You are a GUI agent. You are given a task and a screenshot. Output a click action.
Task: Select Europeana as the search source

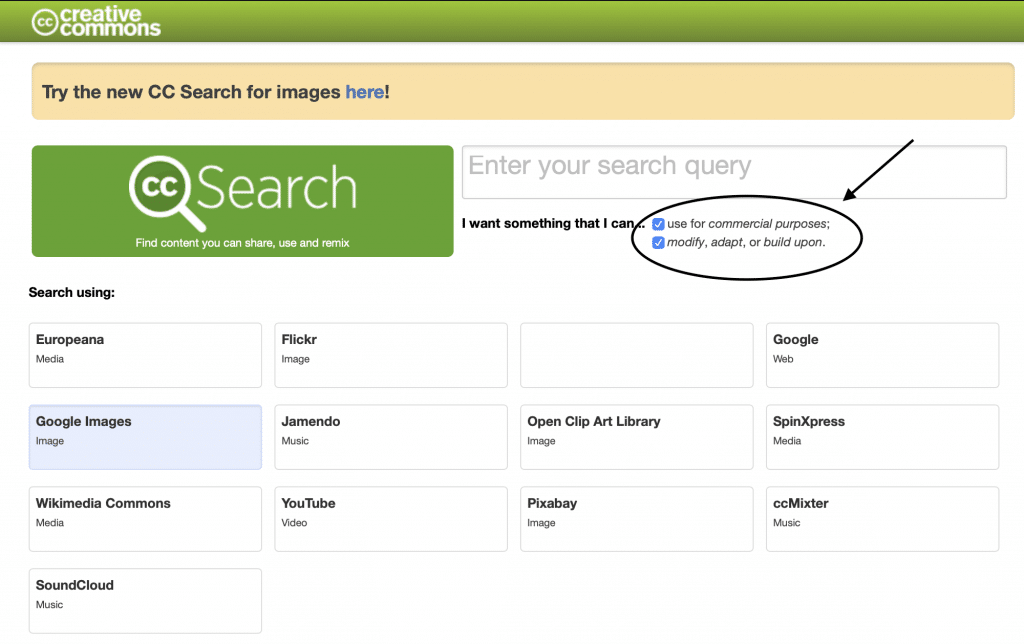[145, 355]
